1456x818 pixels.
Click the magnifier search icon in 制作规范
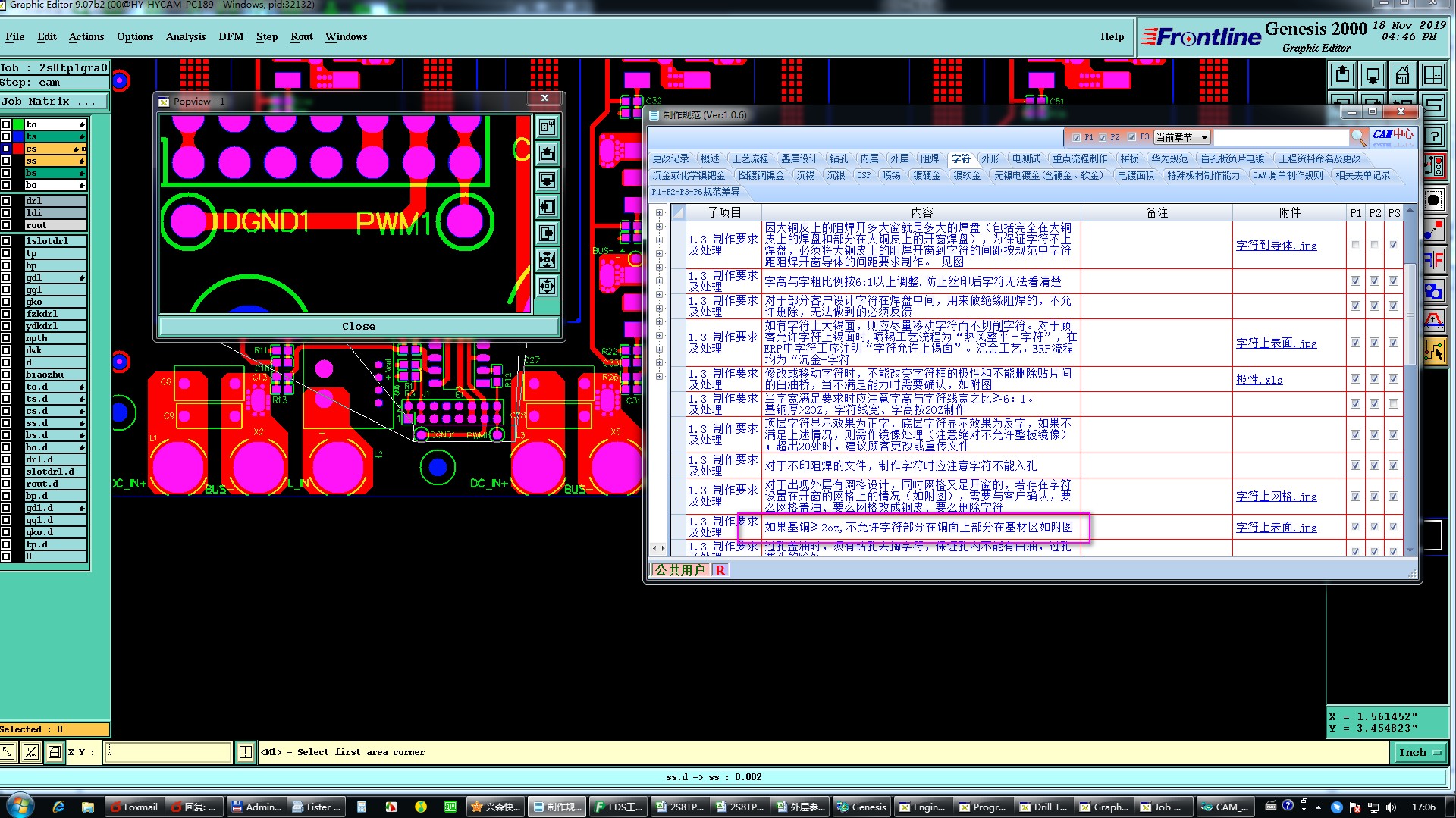(x=1359, y=137)
